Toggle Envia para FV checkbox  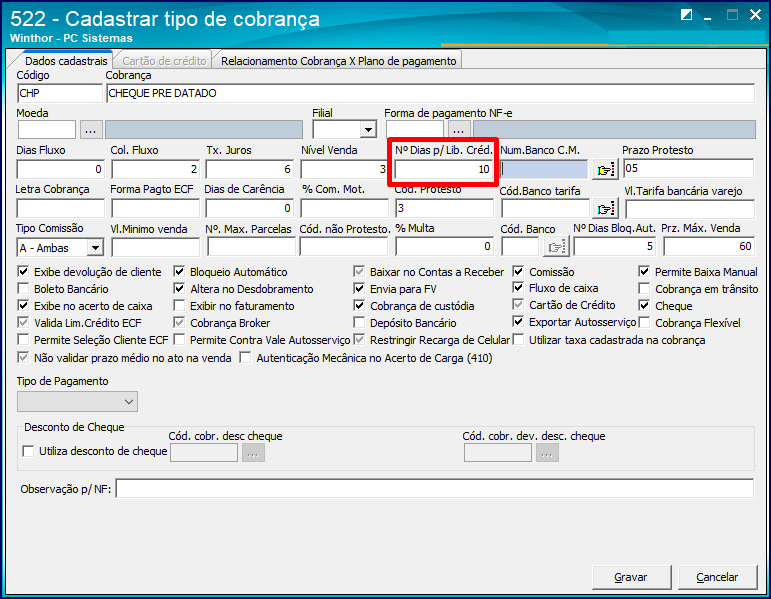tap(359, 288)
